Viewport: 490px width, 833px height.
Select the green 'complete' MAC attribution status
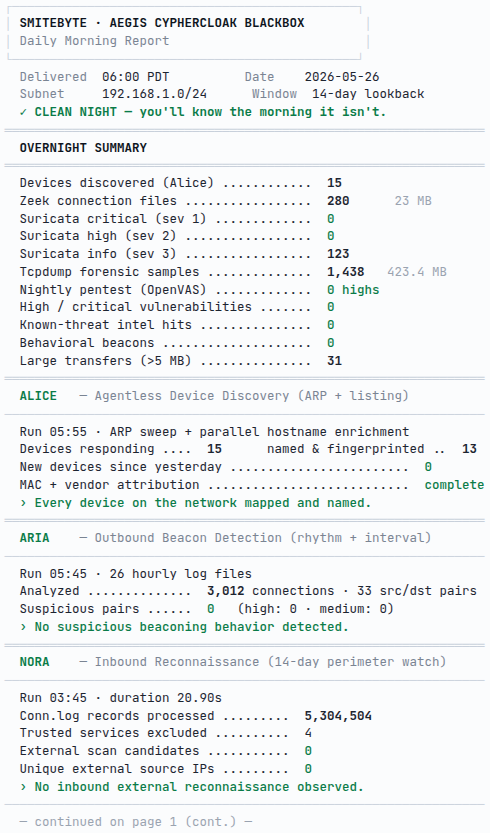pos(454,485)
